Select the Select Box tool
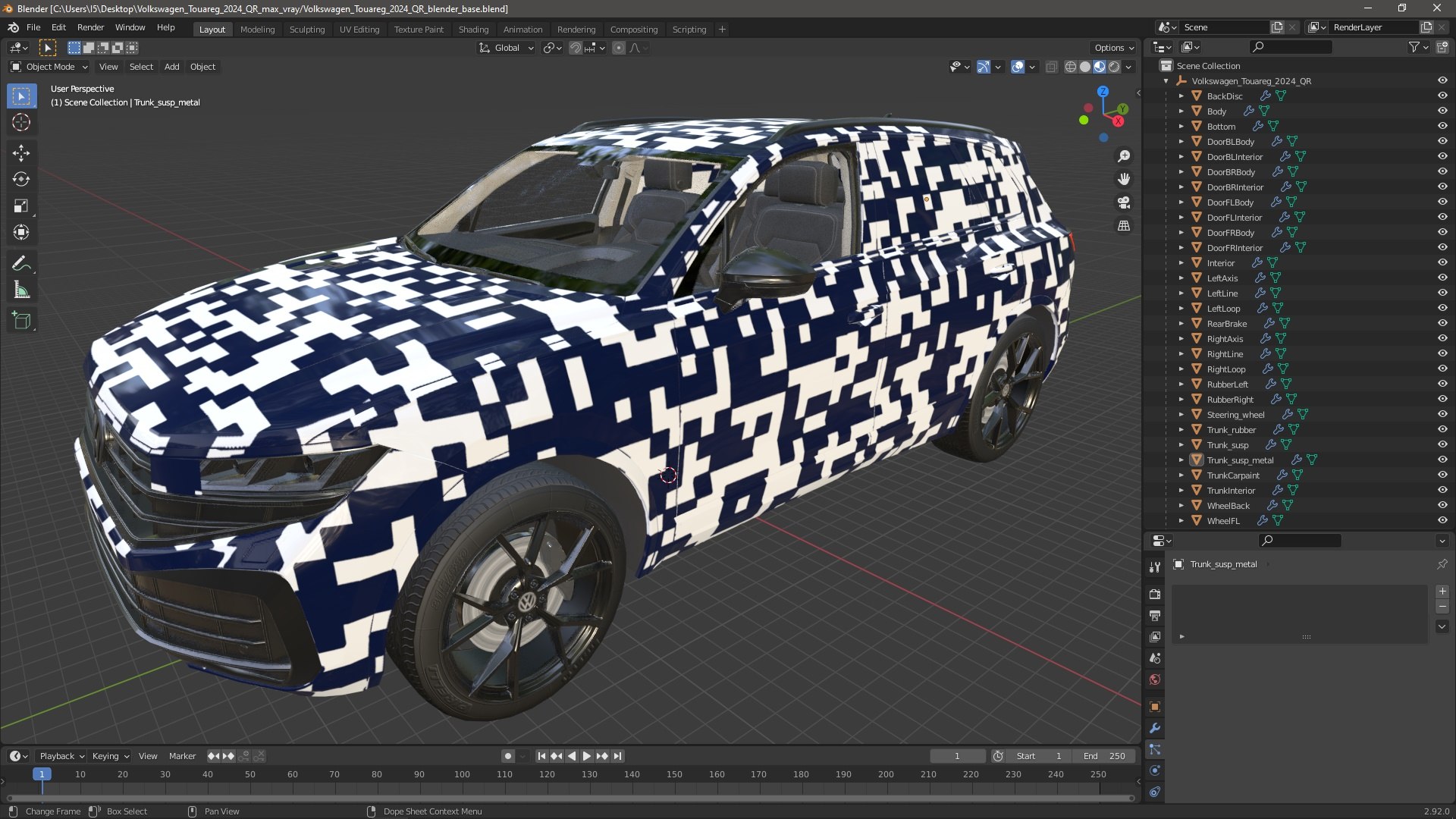Image resolution: width=1456 pixels, height=819 pixels. [x=21, y=96]
